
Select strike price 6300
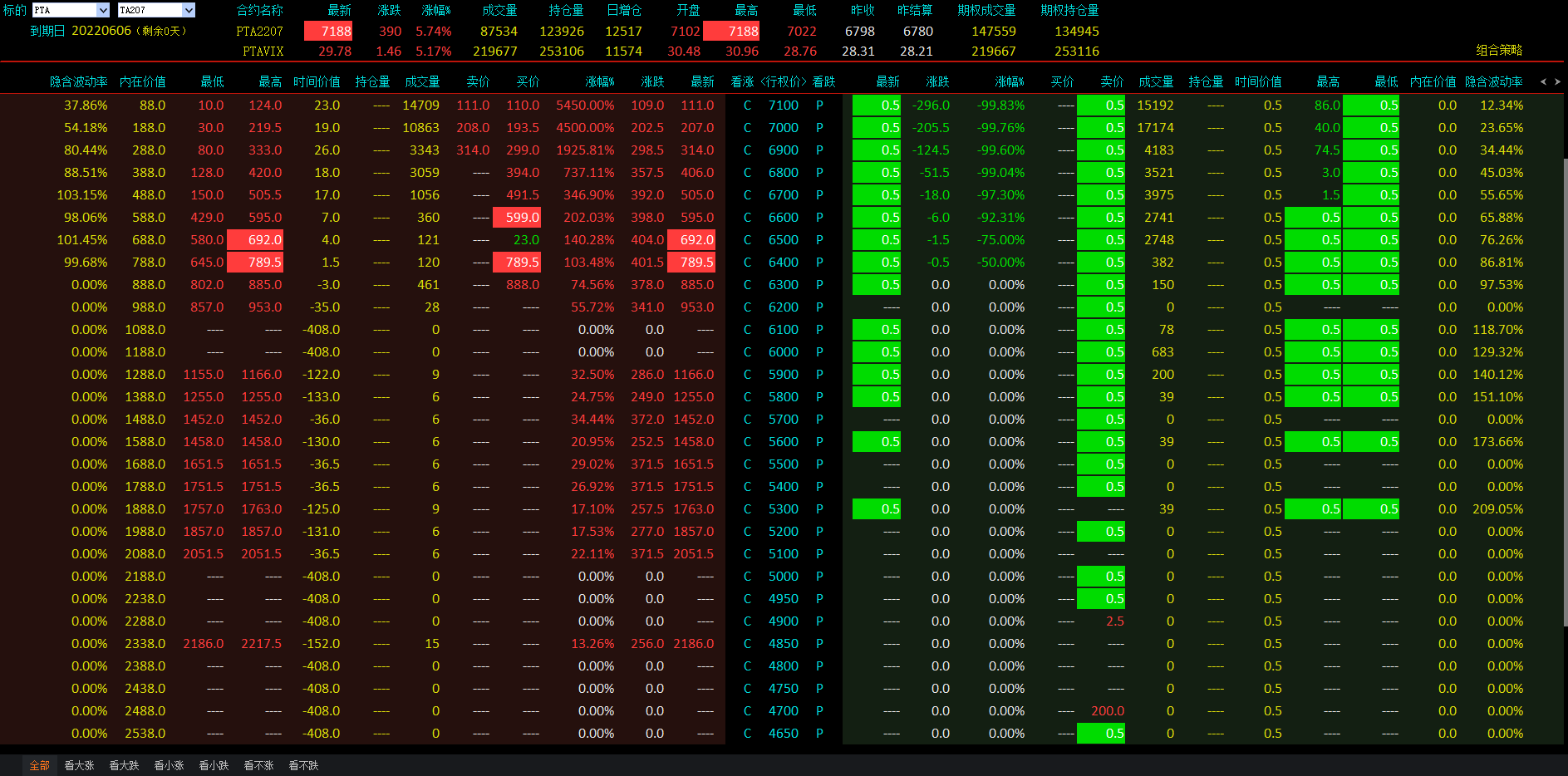click(783, 285)
